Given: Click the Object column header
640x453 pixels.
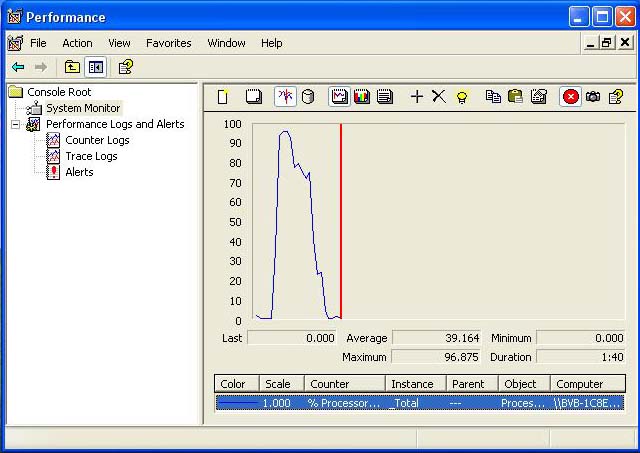Looking at the screenshot, I should tap(524, 384).
